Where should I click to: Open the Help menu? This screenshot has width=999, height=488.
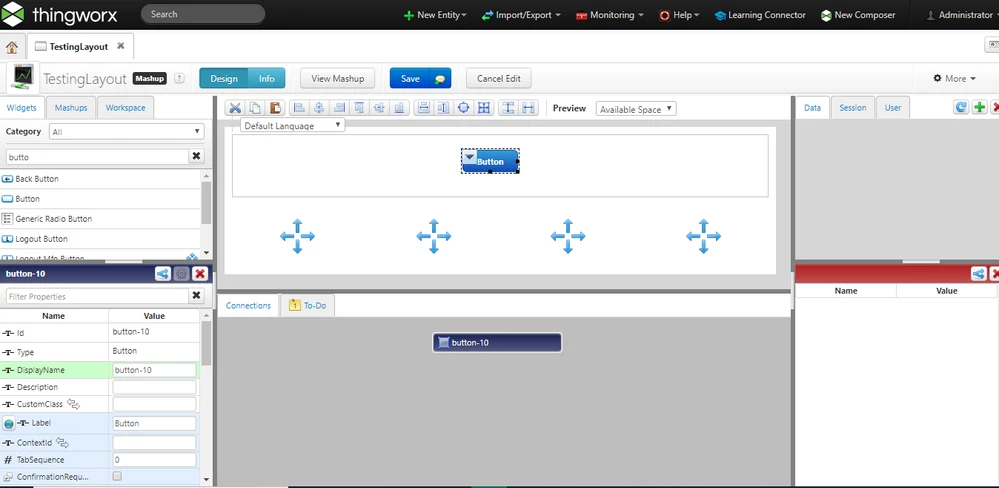click(x=679, y=15)
